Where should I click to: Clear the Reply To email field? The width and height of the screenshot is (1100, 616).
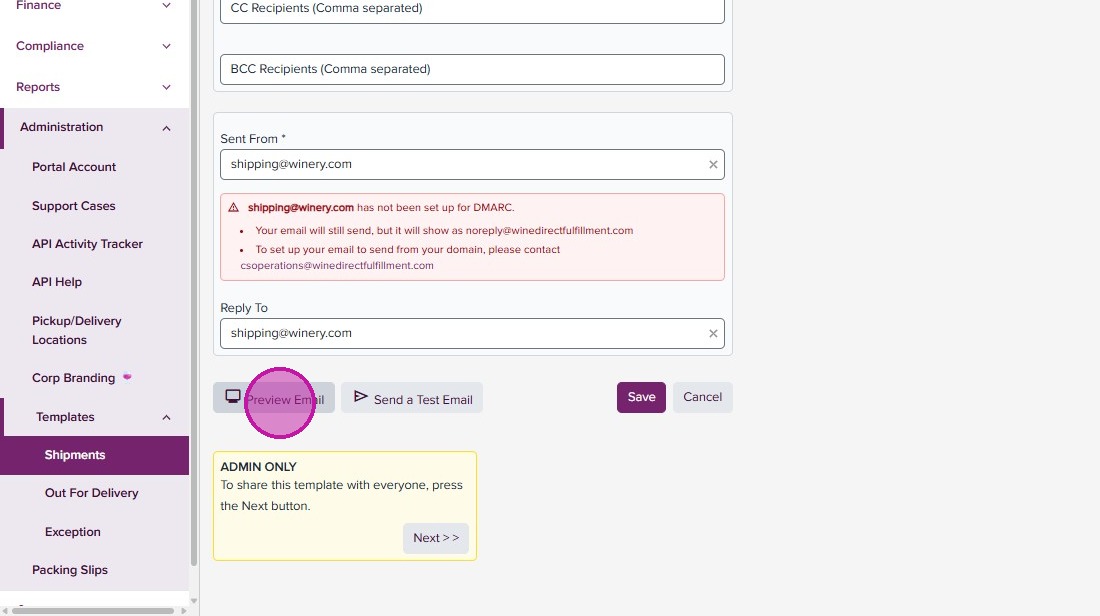pyautogui.click(x=713, y=334)
